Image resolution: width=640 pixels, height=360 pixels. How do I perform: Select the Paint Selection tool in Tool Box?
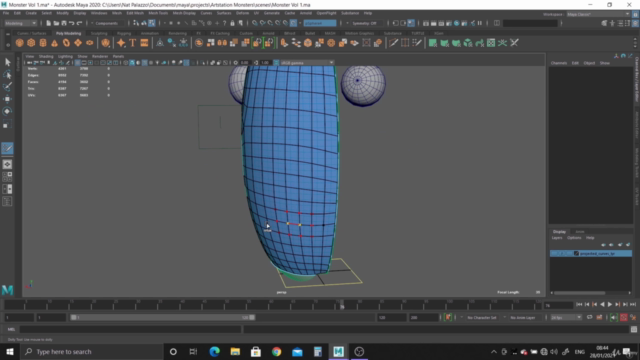tap(7, 87)
